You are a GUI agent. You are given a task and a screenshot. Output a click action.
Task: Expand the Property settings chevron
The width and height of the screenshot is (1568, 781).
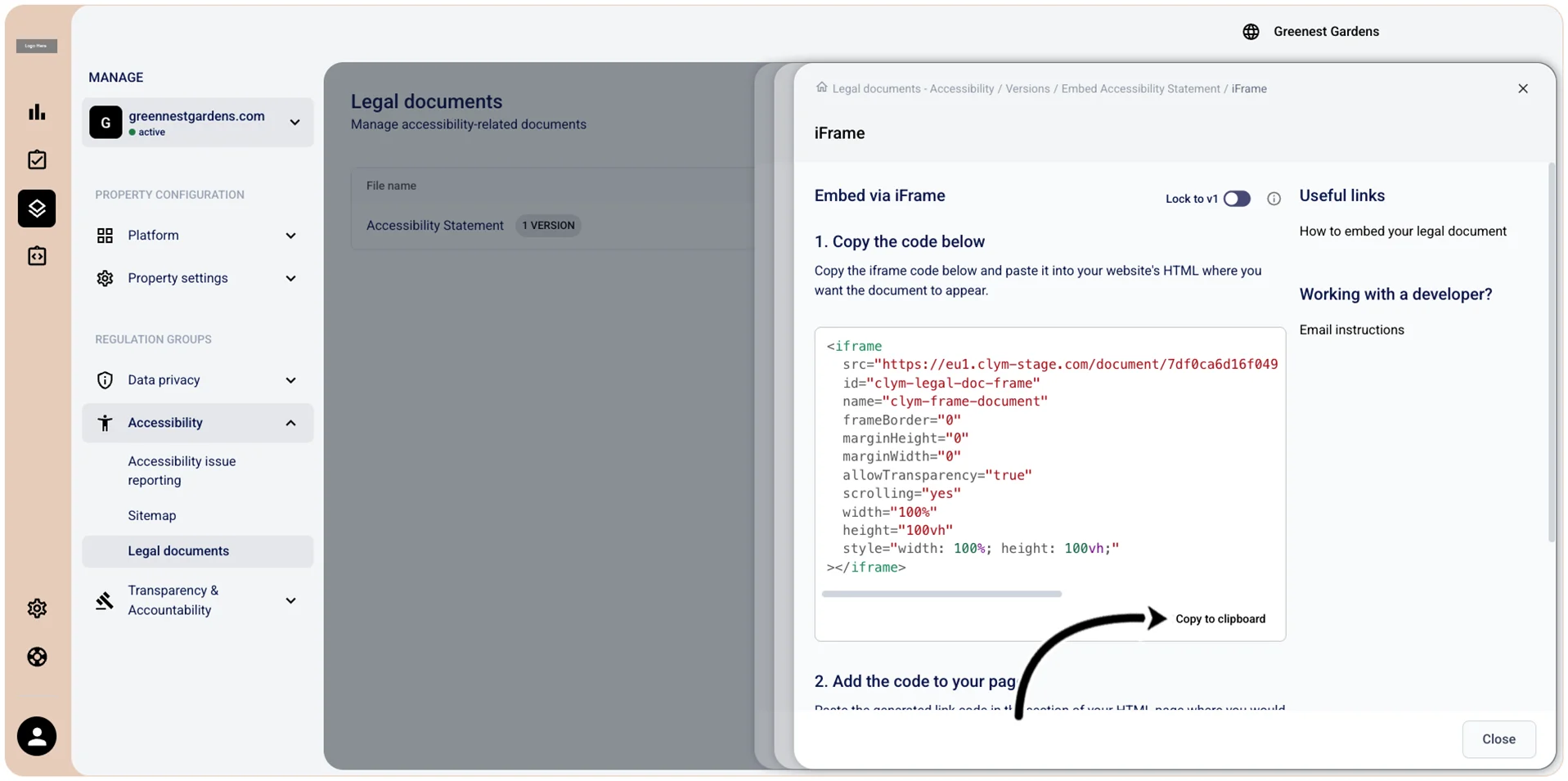[x=290, y=278]
